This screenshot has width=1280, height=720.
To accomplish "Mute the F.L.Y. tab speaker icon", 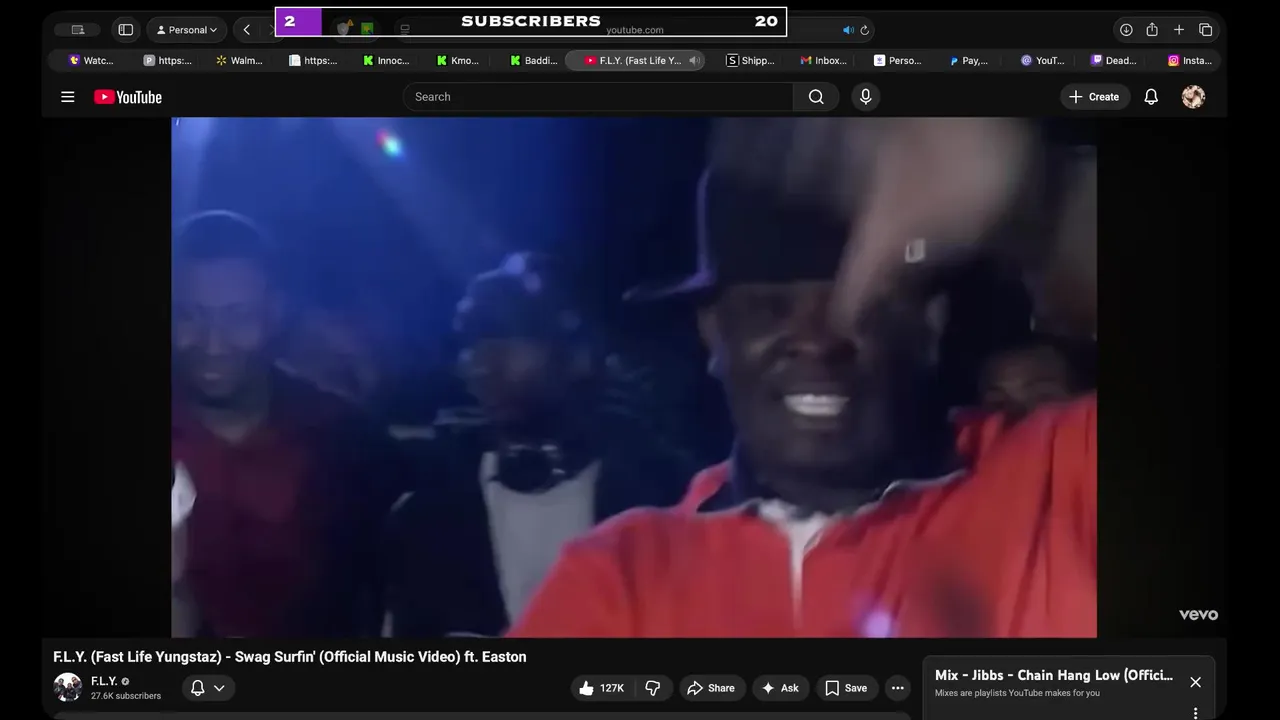I will (x=694, y=61).
